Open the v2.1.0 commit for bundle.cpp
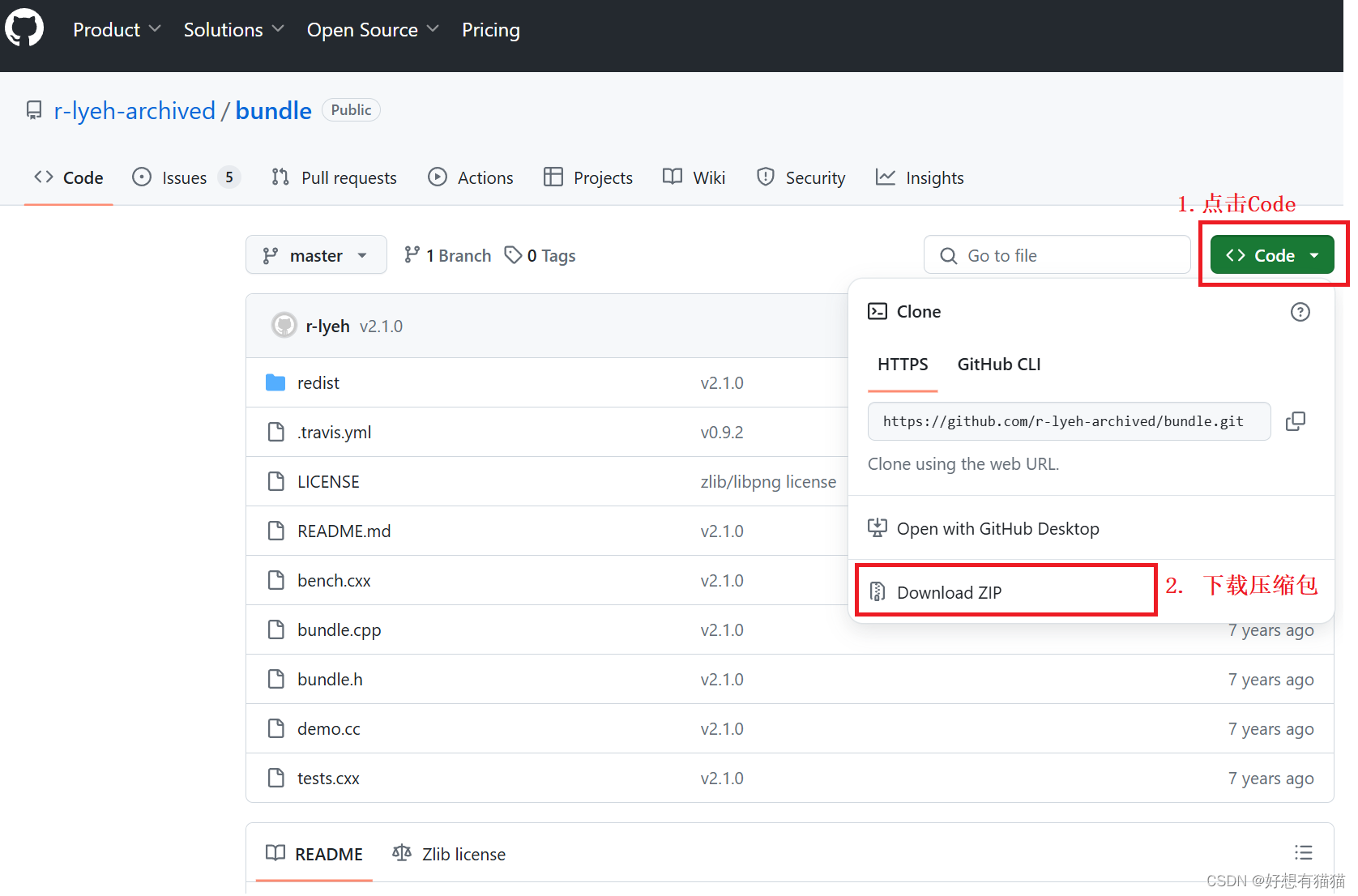The image size is (1358, 896). (x=722, y=629)
